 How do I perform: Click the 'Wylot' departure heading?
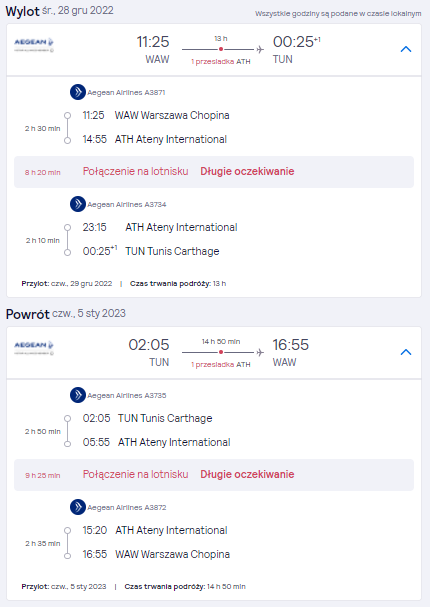tap(22, 11)
